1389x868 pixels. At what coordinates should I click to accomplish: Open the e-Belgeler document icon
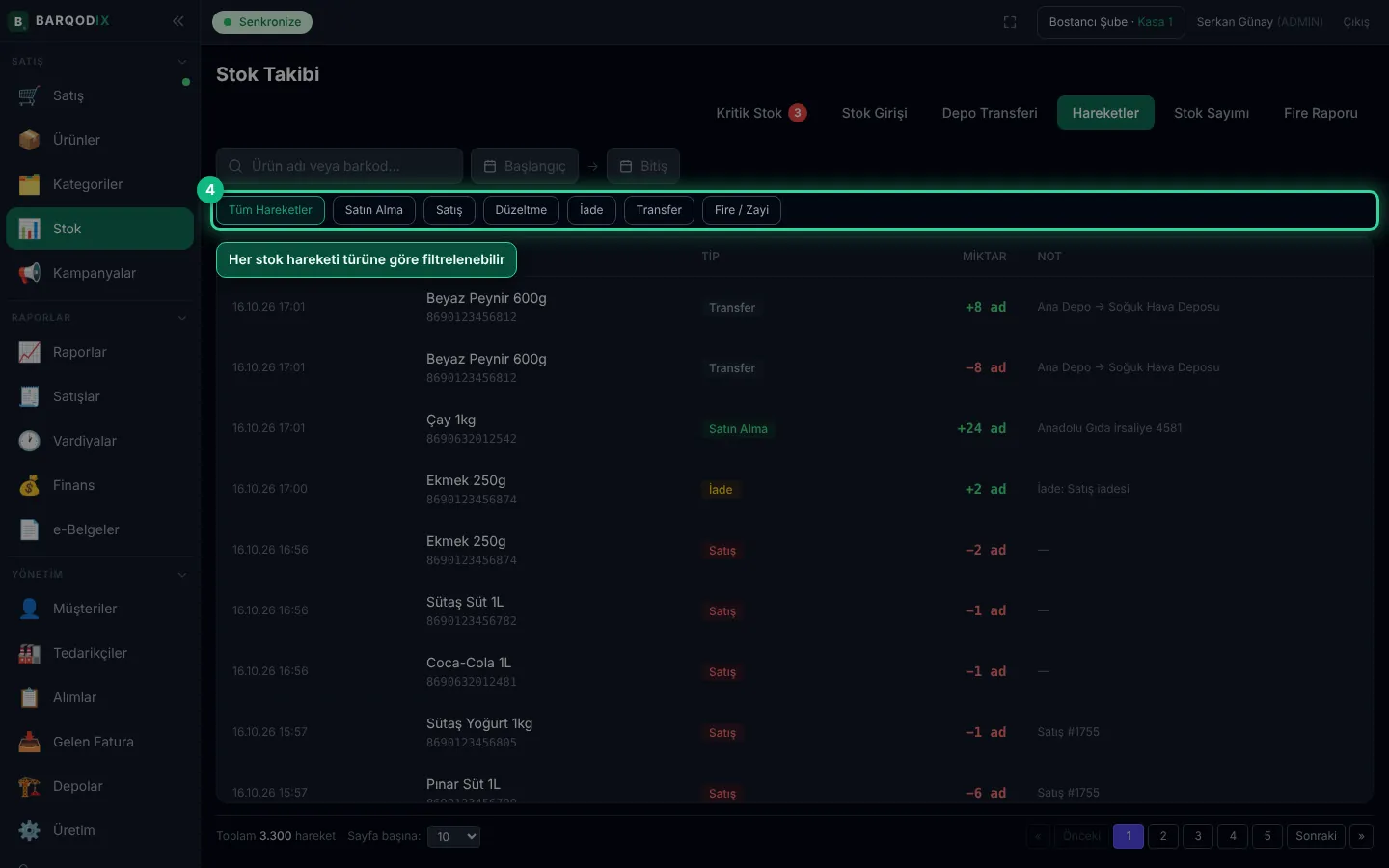(x=29, y=529)
